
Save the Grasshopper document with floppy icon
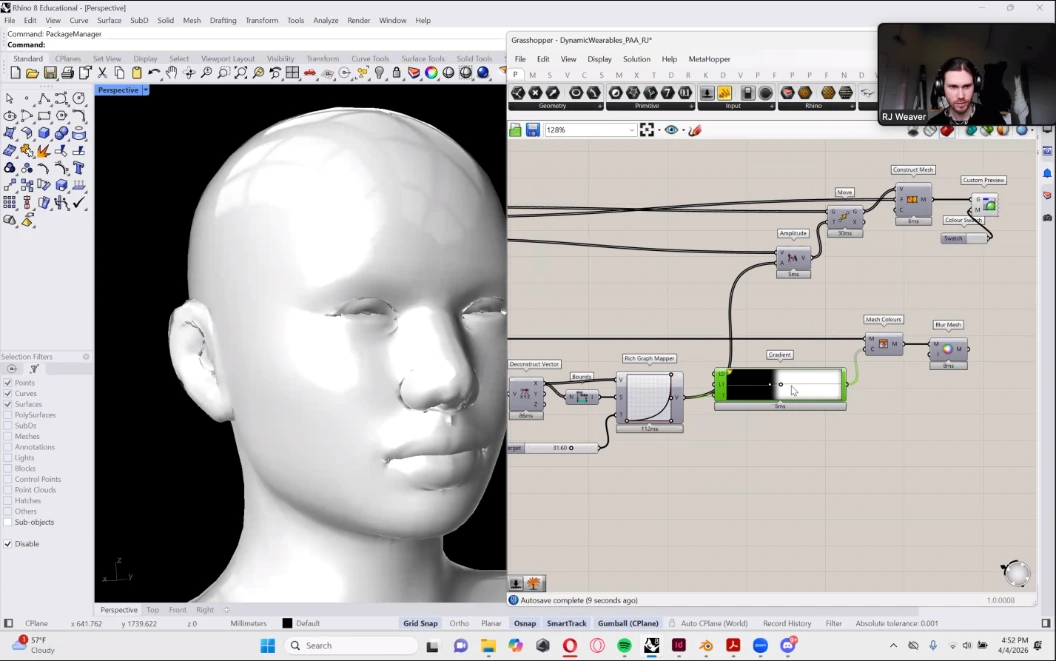pos(532,130)
